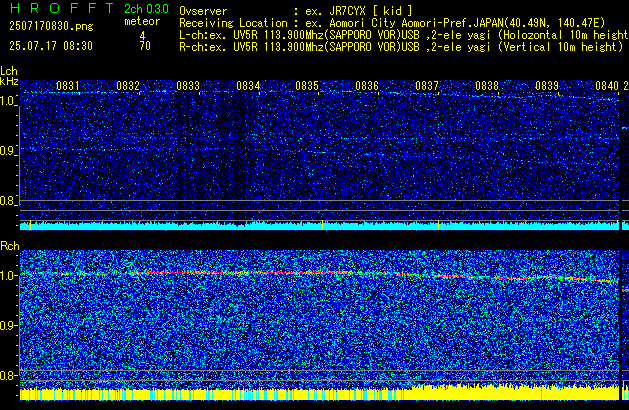
Task: Click the Receiving Location line
Action: click(392, 23)
